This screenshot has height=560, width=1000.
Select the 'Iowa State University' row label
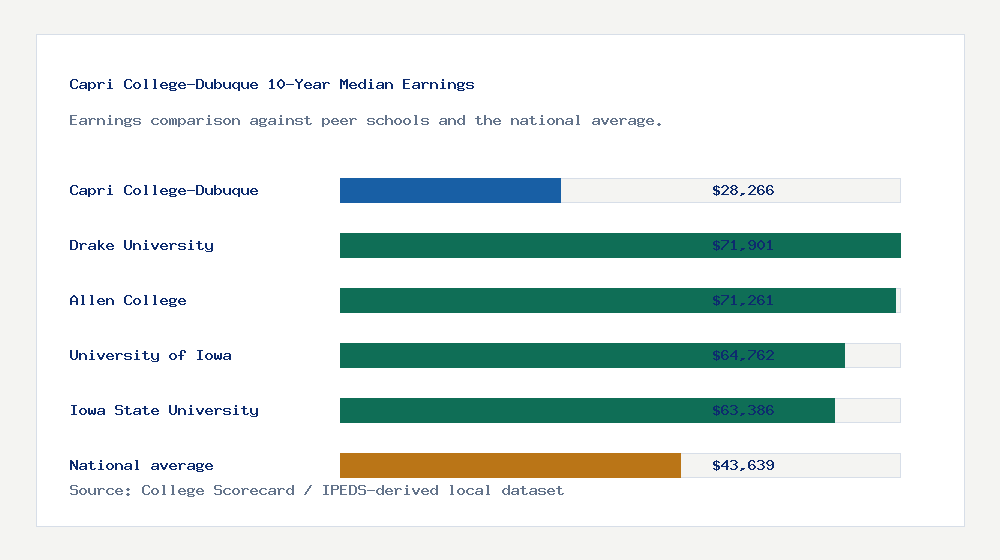pos(164,410)
